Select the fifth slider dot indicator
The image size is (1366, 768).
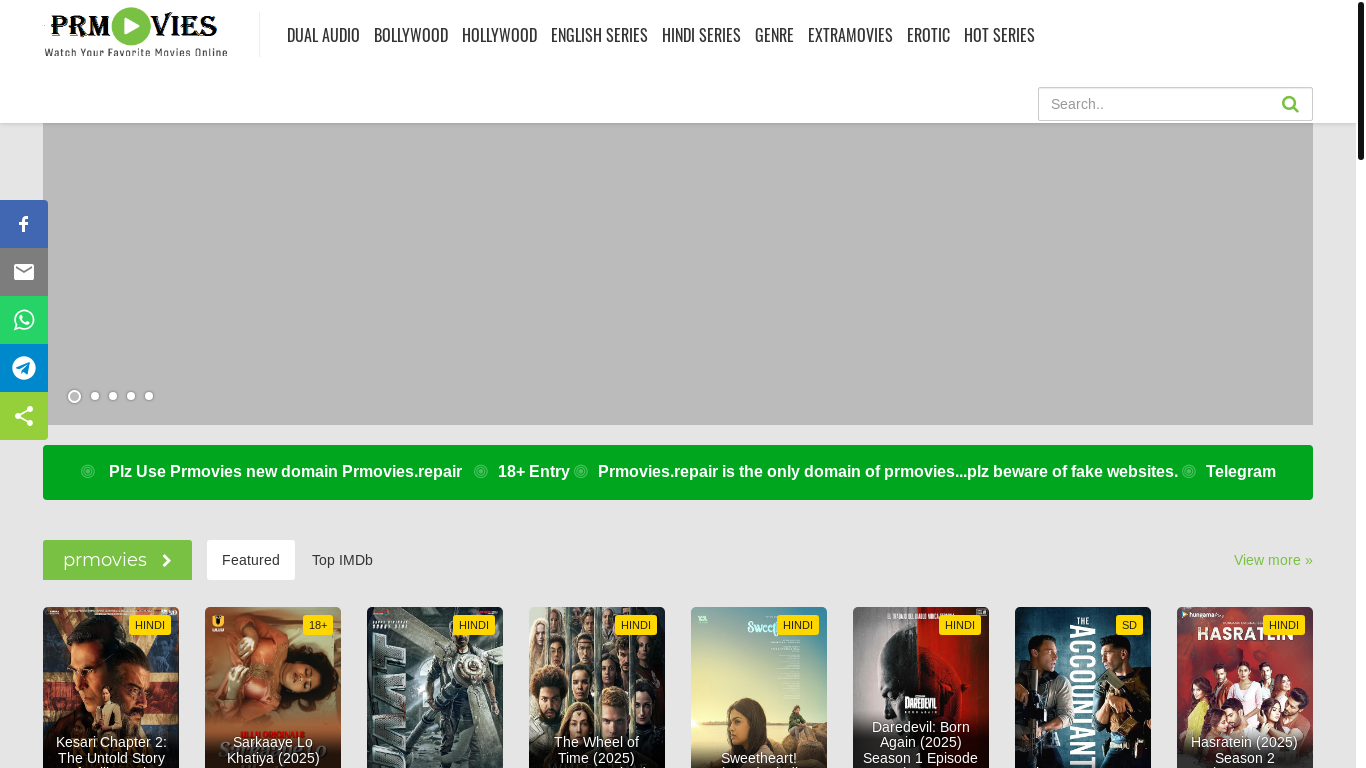point(149,396)
